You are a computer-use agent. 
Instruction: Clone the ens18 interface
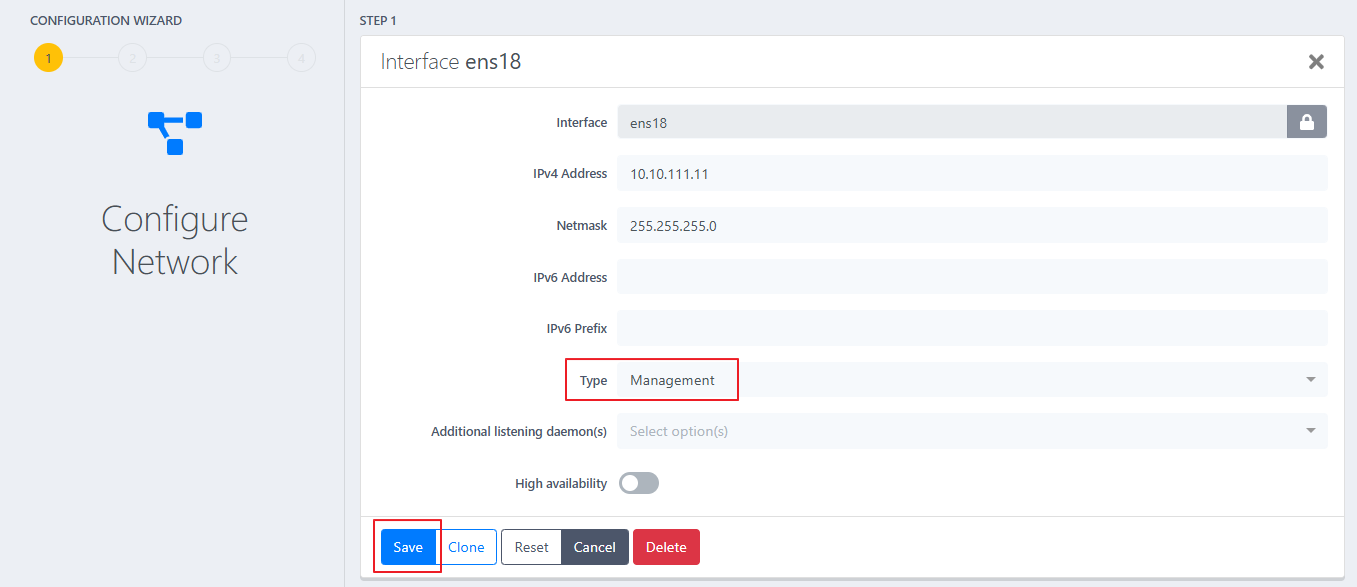[466, 547]
